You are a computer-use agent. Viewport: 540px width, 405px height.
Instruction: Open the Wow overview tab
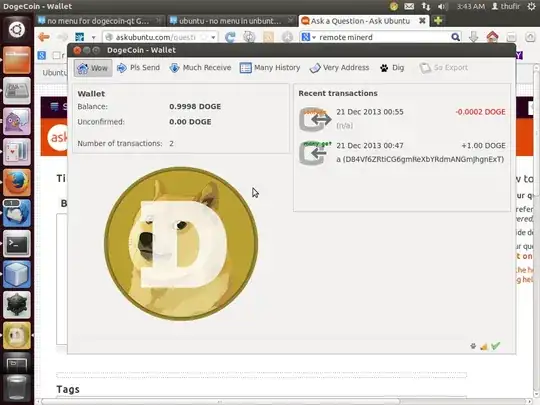click(93, 68)
